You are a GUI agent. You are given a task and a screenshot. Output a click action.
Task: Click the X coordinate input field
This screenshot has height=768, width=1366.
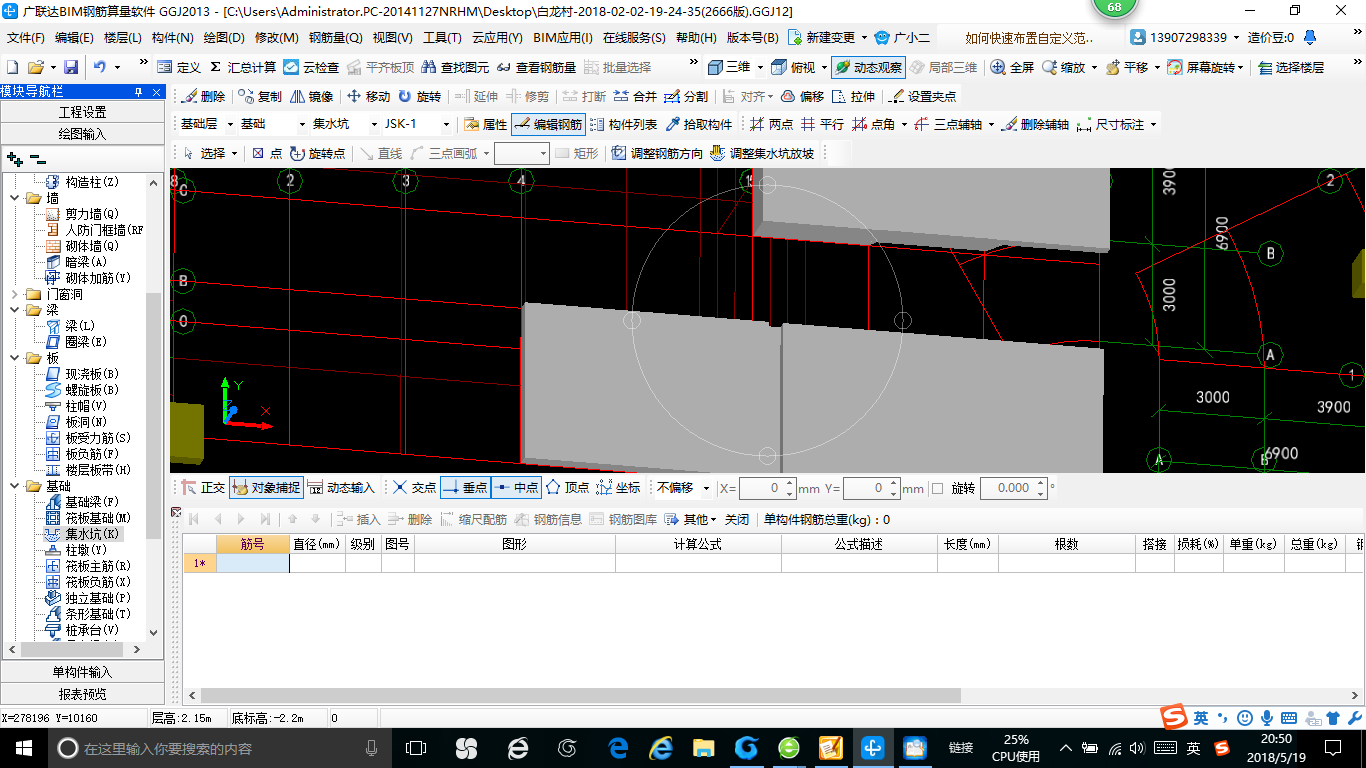pyautogui.click(x=768, y=488)
